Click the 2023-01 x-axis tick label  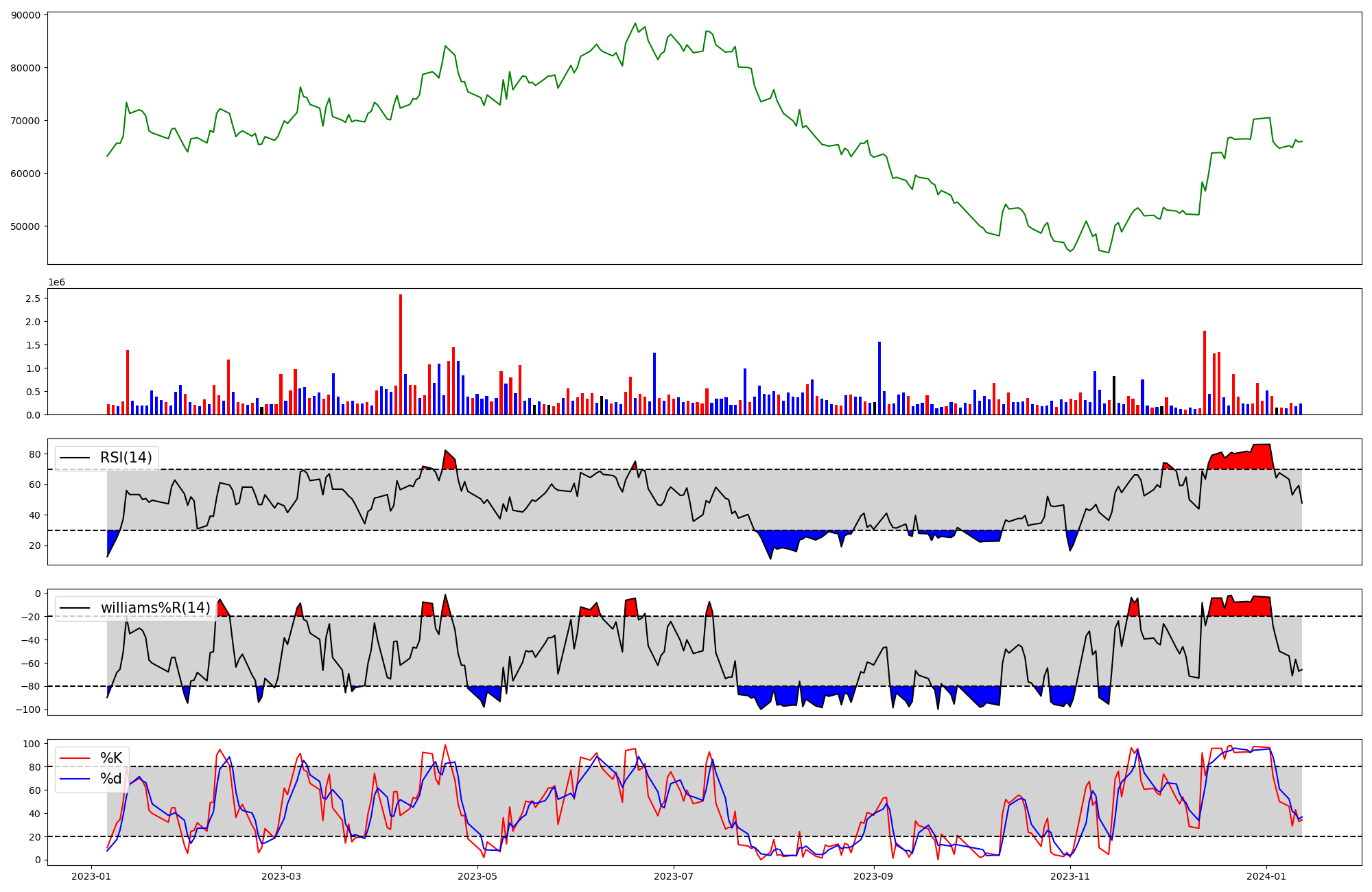coord(92,876)
